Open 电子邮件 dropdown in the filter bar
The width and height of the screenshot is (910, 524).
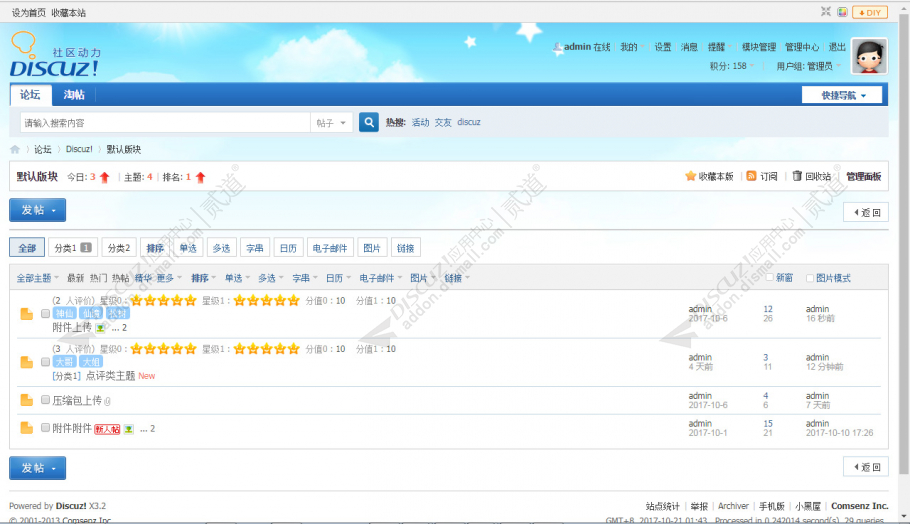point(380,278)
